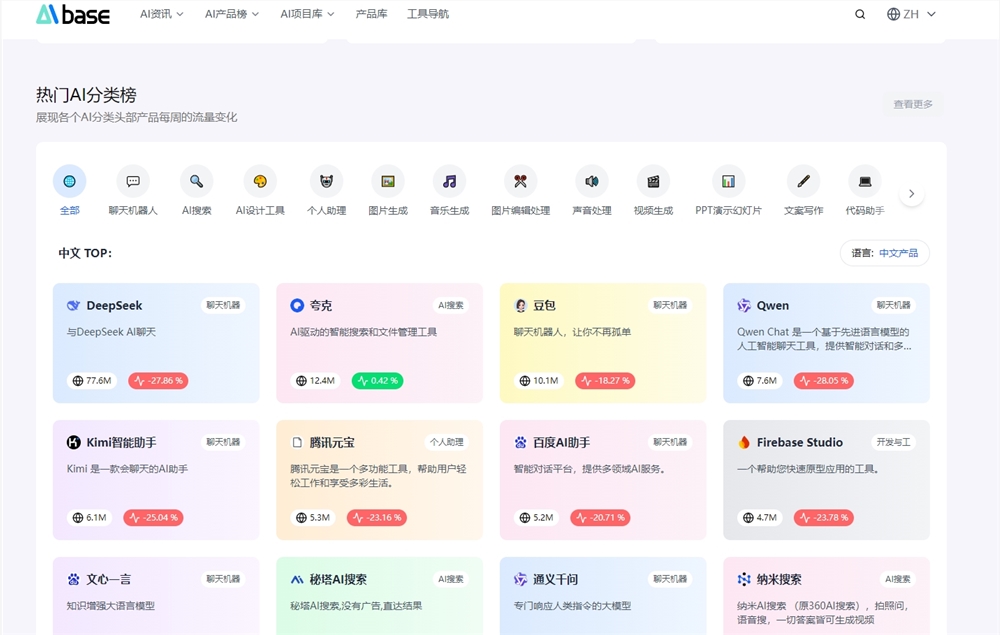Show more categories with the right arrow

point(911,193)
